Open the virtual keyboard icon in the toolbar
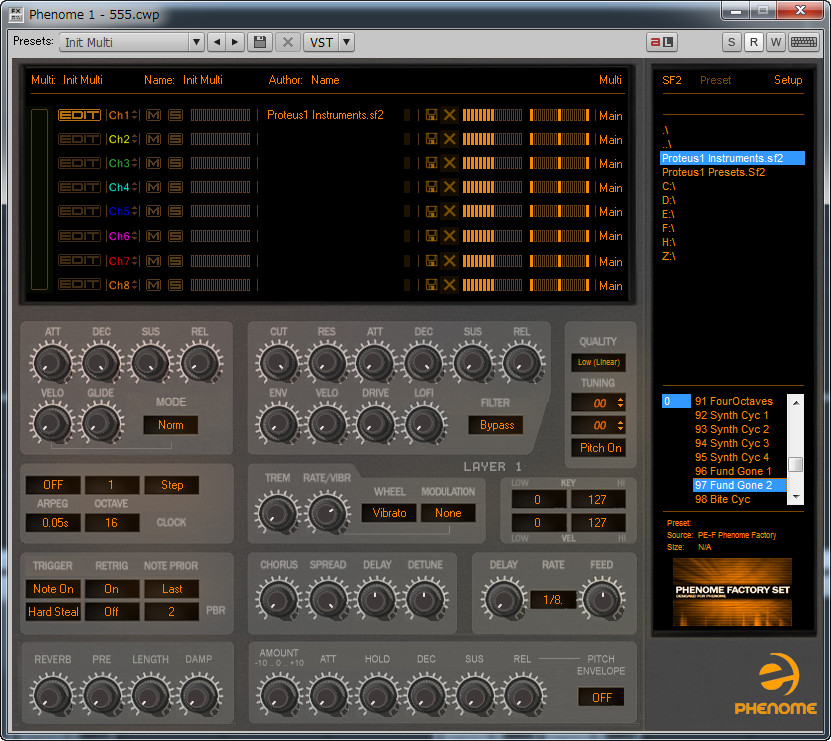The height and width of the screenshot is (741, 831). tap(803, 42)
